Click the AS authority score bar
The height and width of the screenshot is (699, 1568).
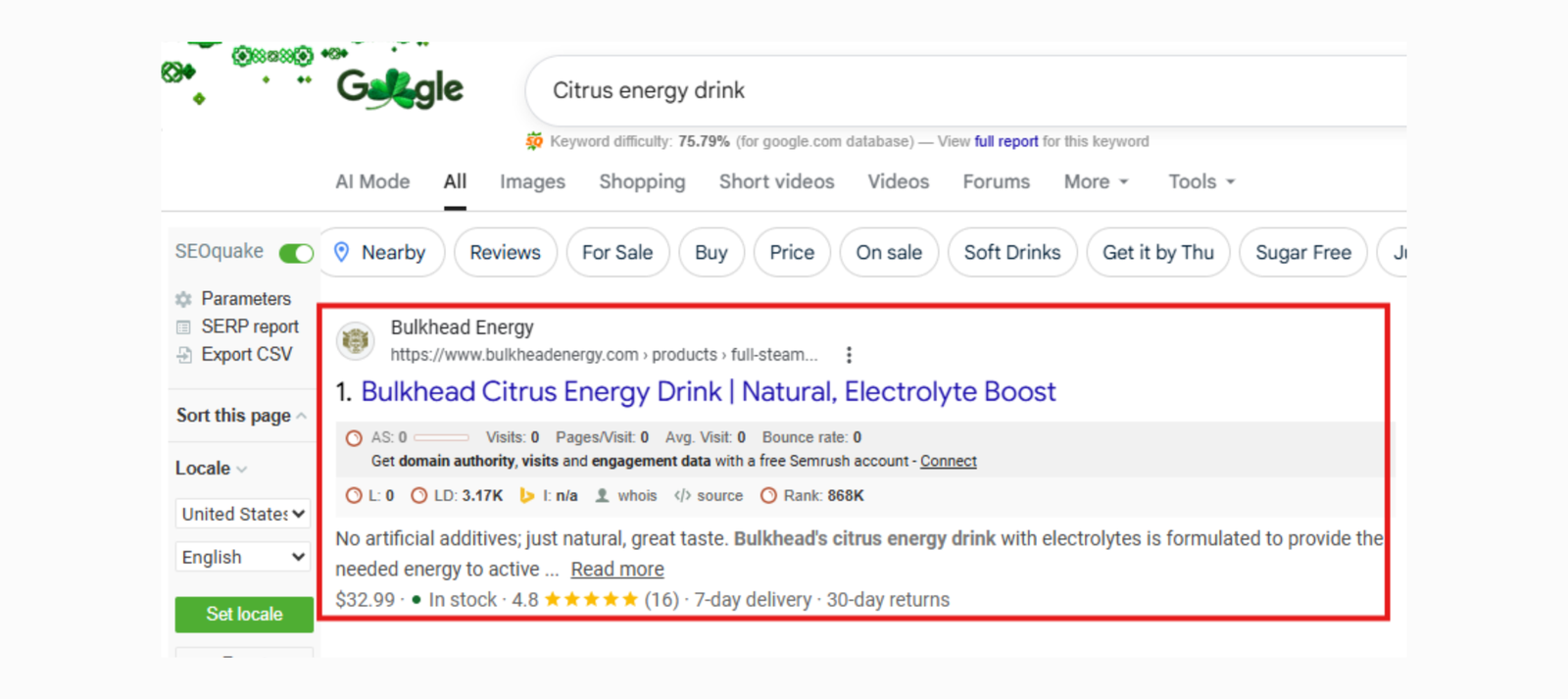(441, 437)
